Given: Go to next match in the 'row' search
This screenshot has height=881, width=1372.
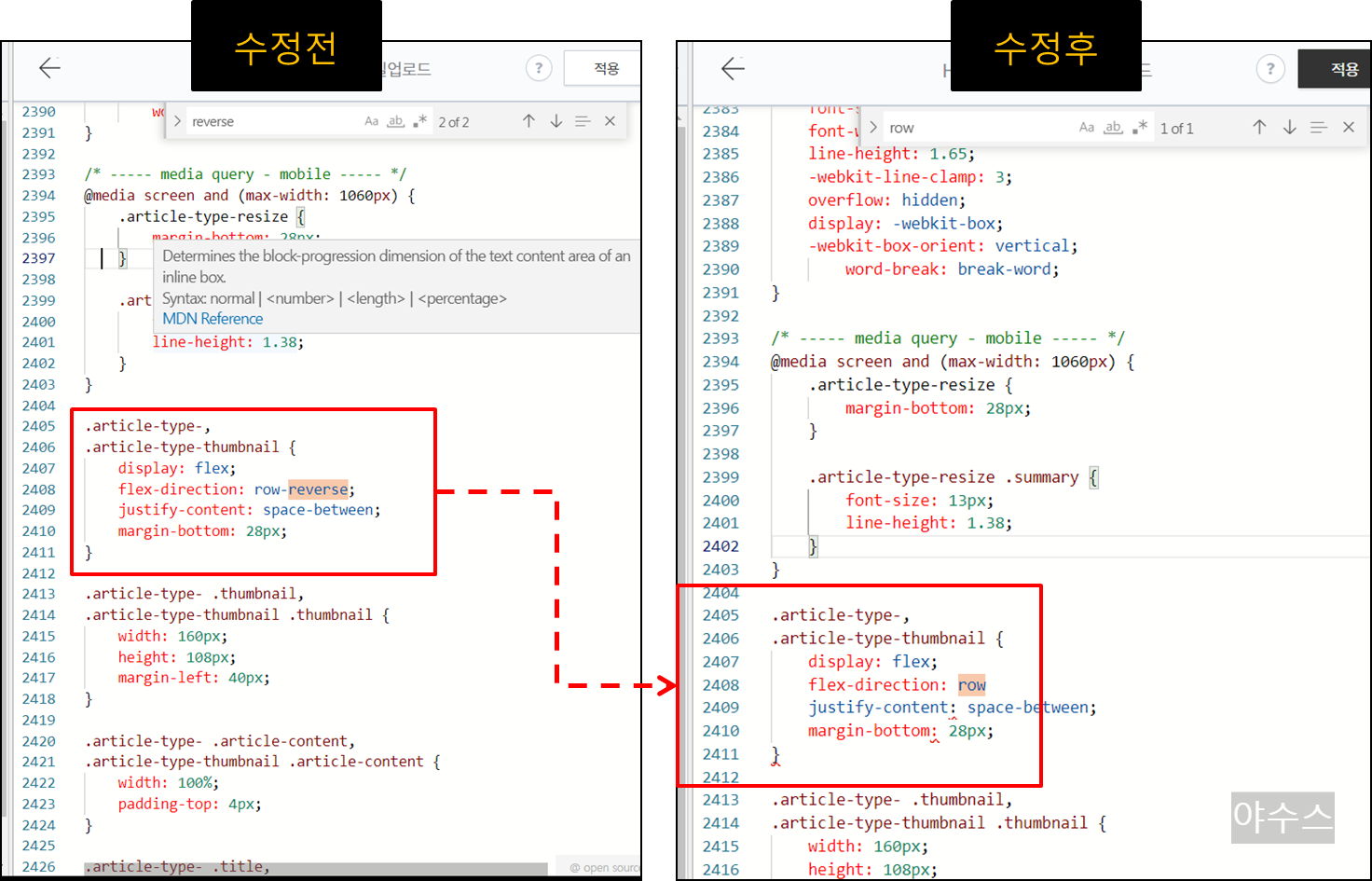Looking at the screenshot, I should (x=1289, y=128).
